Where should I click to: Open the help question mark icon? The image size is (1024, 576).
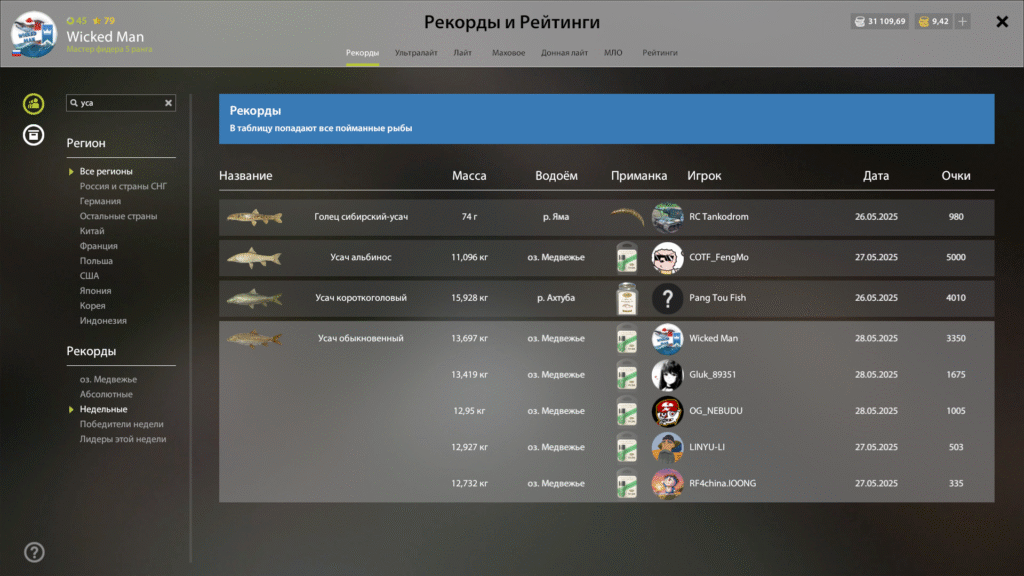click(34, 552)
